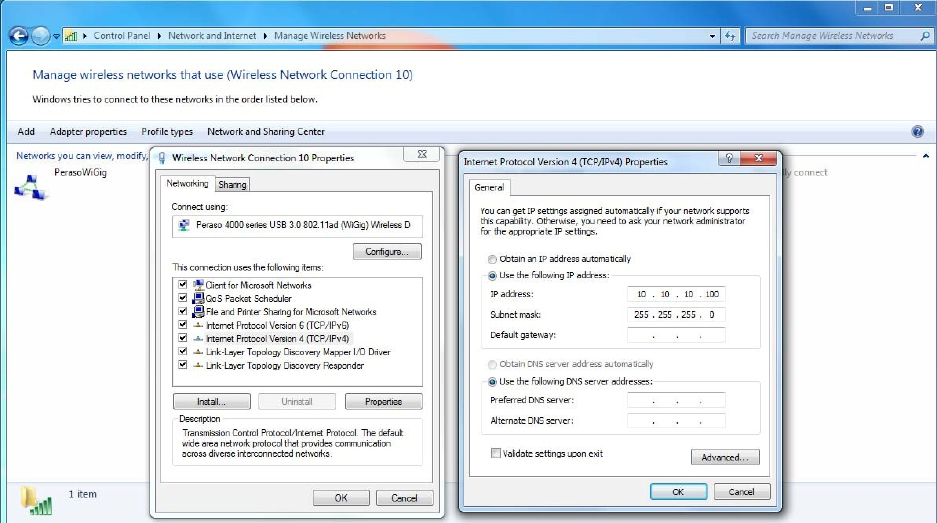
Task: Click the Properties button for selected item
Action: tap(384, 402)
